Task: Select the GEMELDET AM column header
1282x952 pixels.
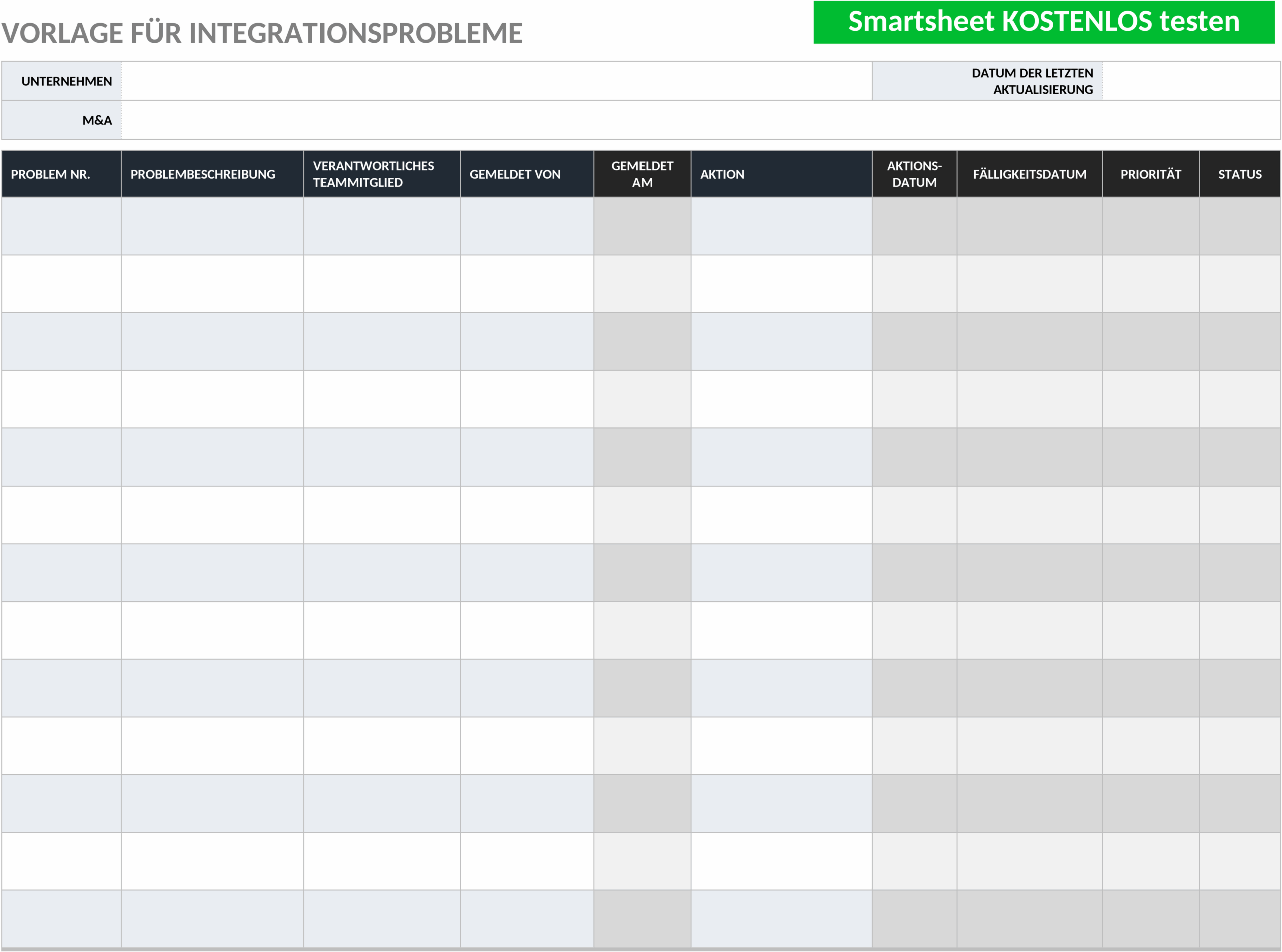Action: tap(643, 174)
